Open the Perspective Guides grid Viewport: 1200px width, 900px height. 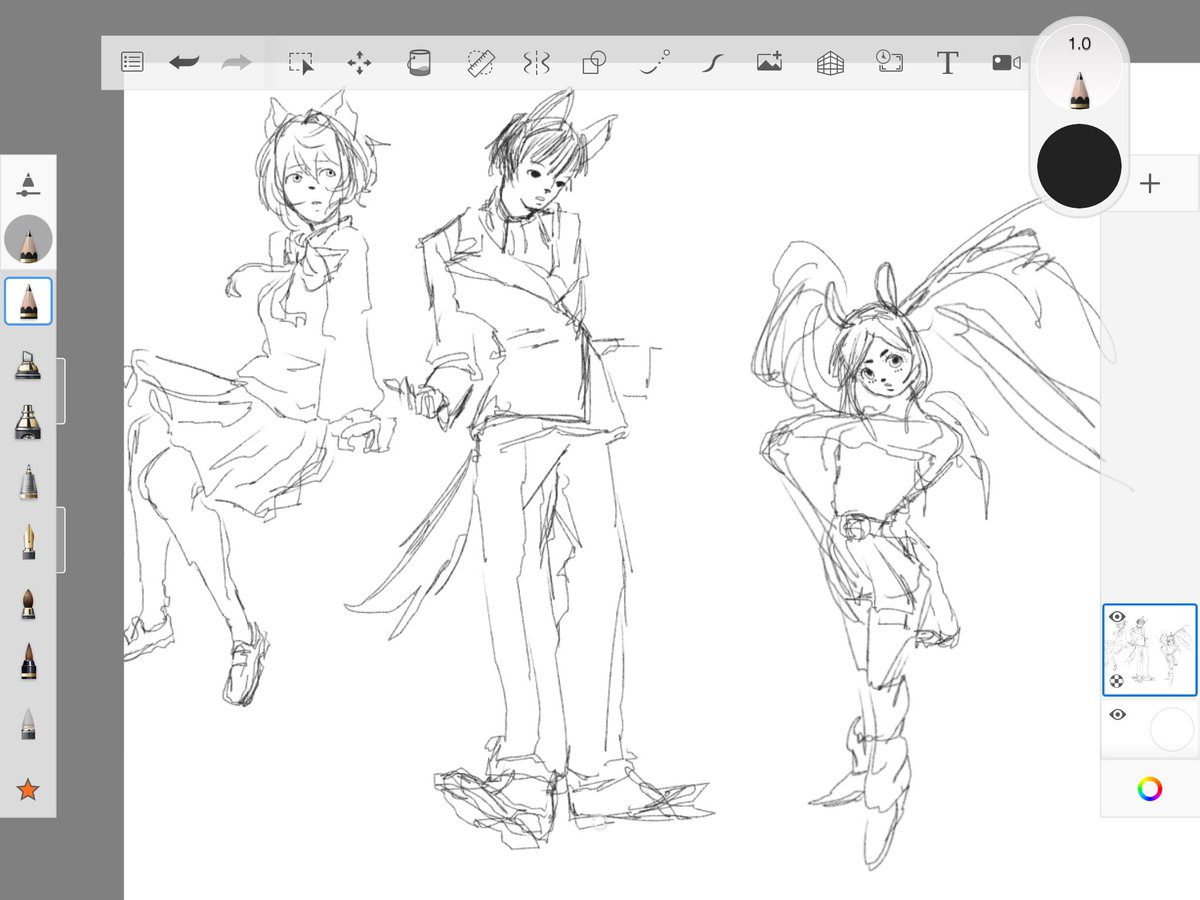(830, 63)
